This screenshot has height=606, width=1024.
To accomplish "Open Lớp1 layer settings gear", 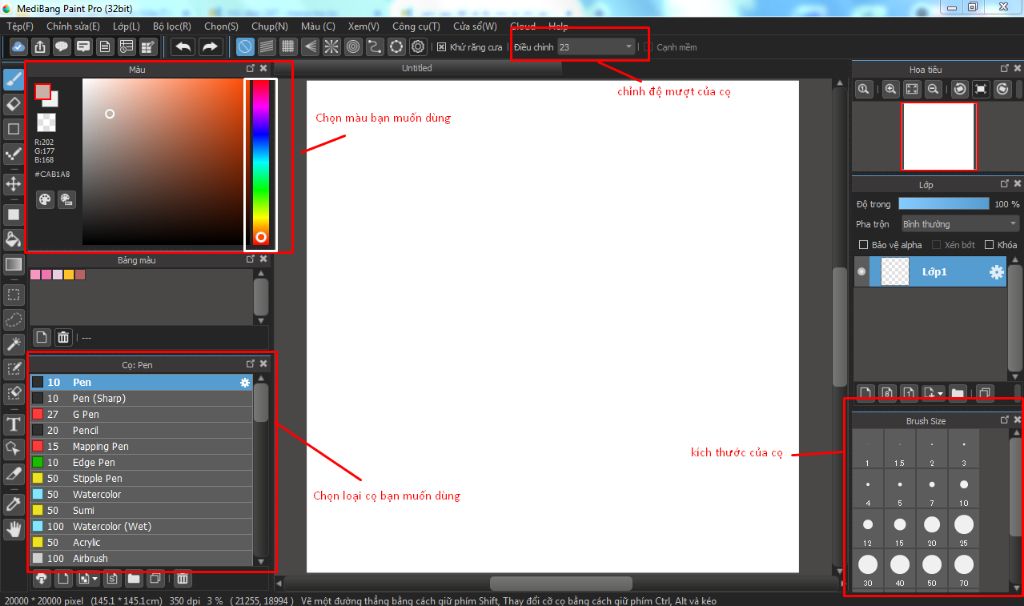I will click(996, 272).
